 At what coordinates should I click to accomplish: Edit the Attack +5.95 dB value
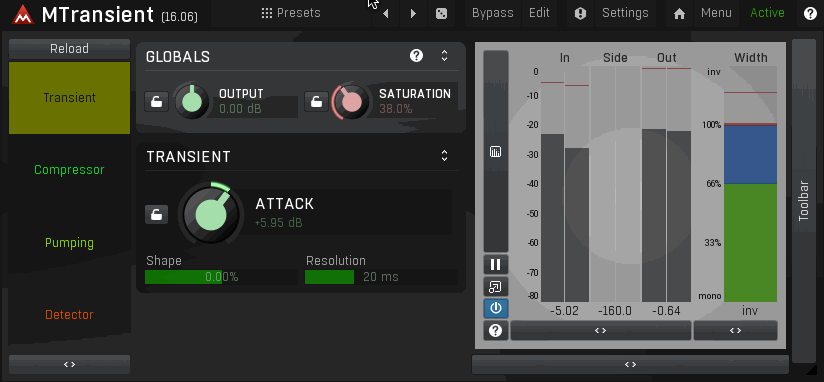click(x=279, y=223)
